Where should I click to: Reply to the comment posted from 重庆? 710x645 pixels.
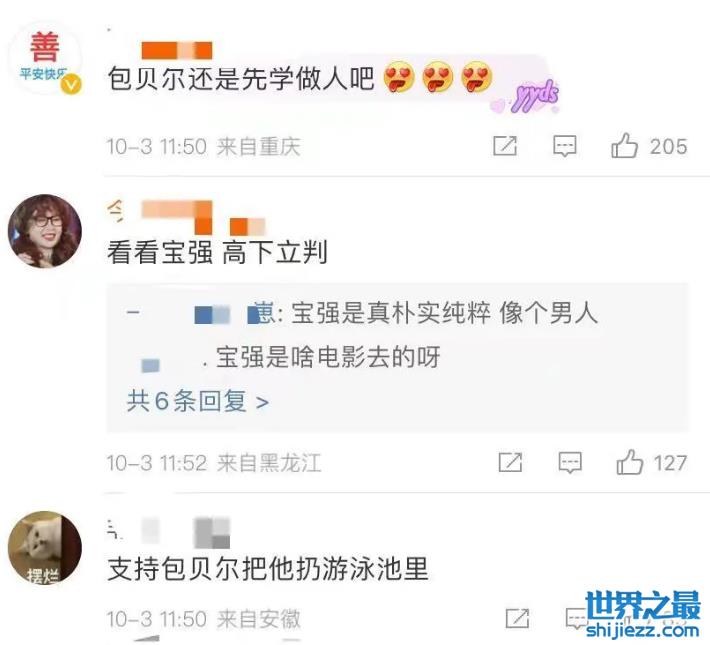pos(565,146)
